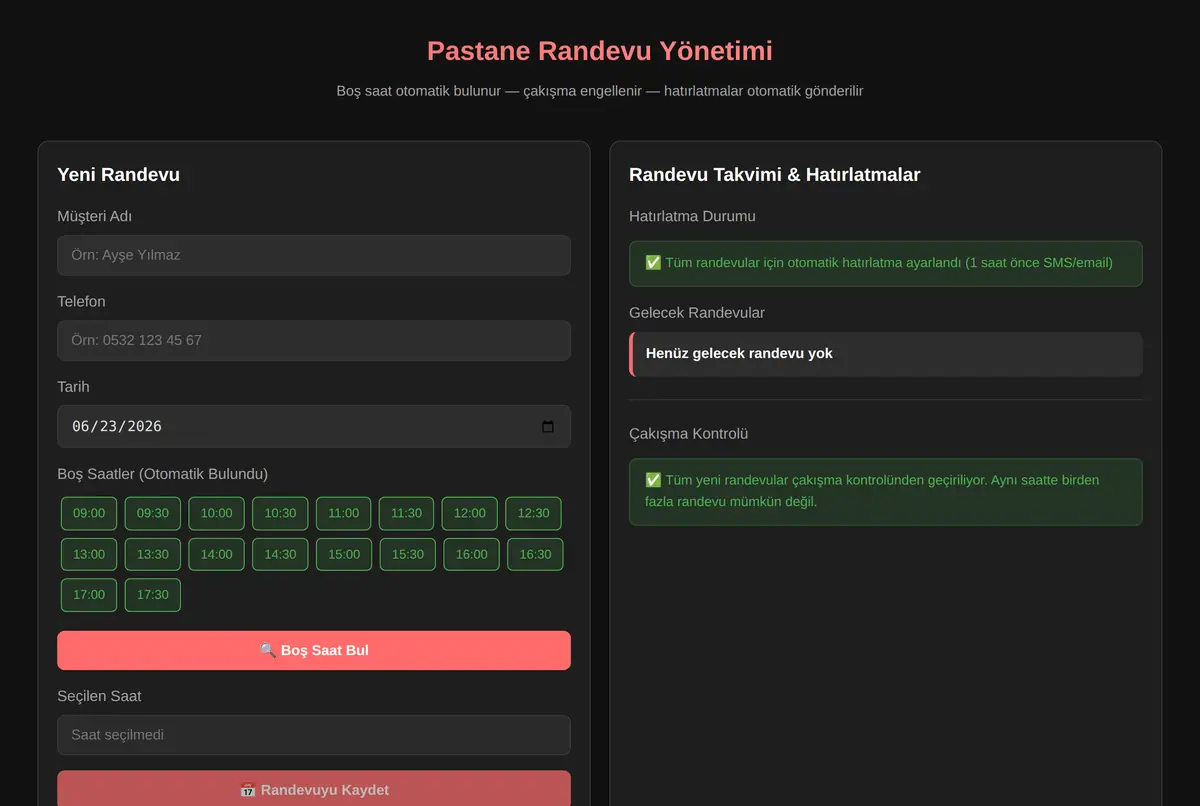Click the automatic reminder status message

point(886,263)
